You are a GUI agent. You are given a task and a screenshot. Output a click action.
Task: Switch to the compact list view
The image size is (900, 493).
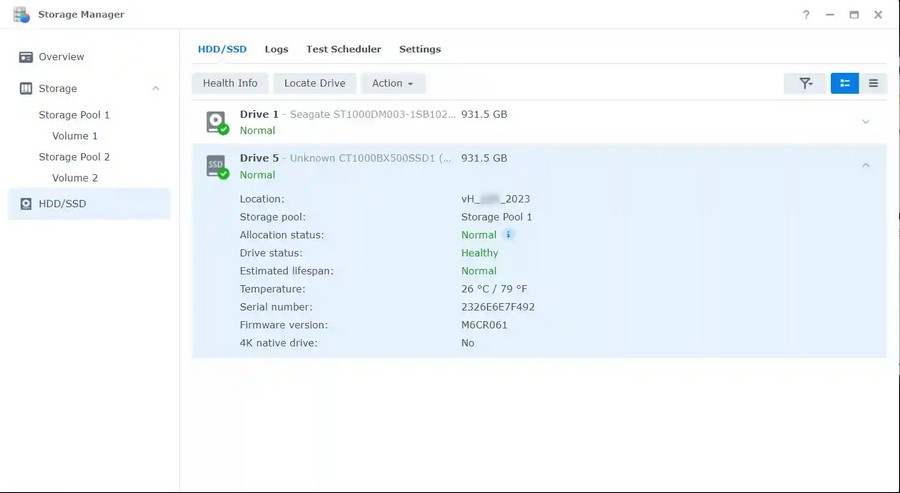coord(873,84)
